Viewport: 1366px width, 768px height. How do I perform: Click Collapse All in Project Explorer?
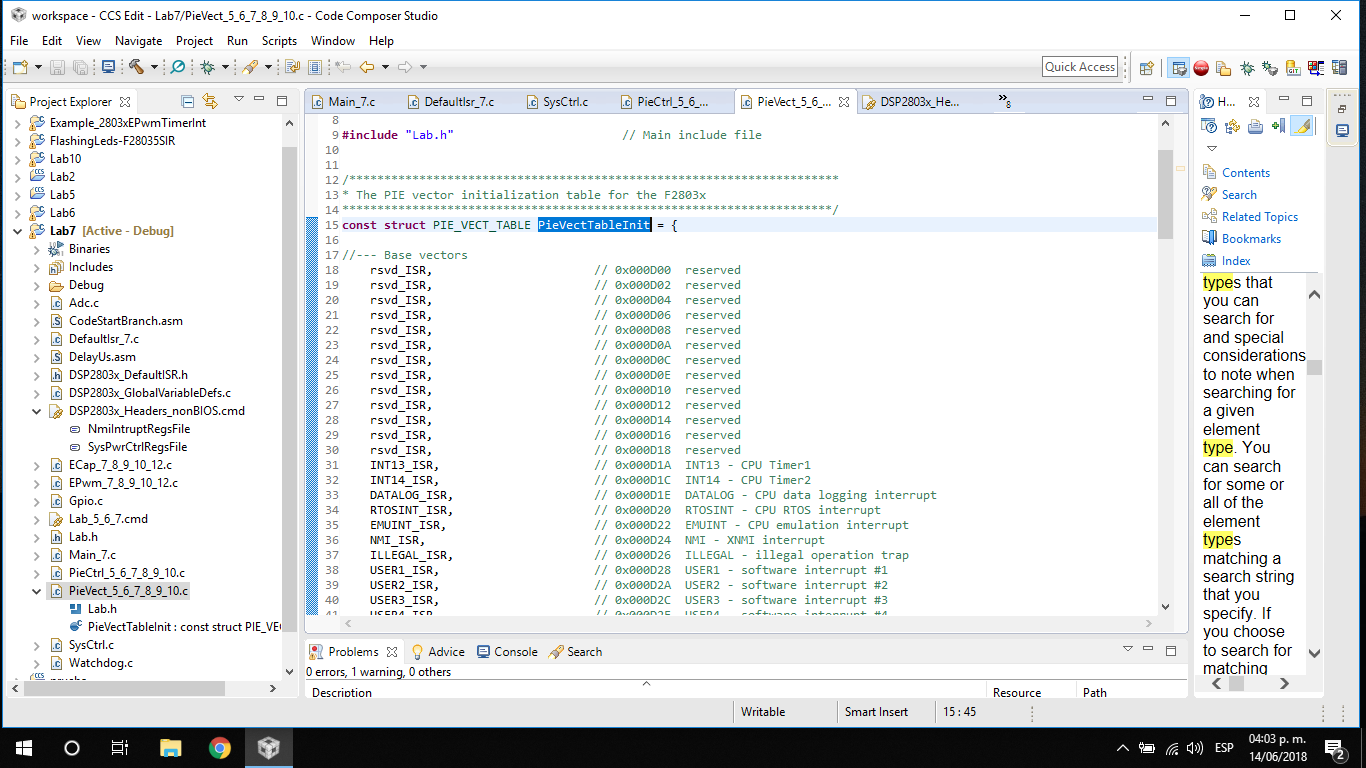(187, 101)
